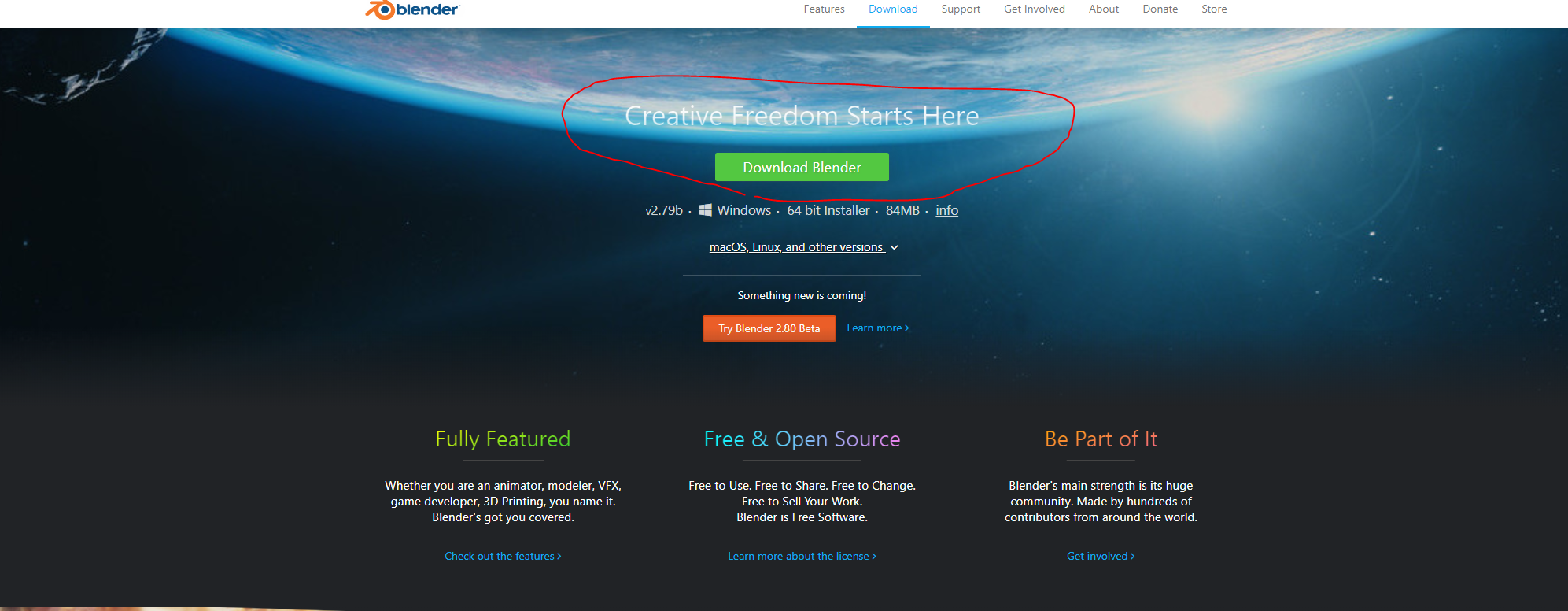
Task: Open the Check out the features link
Action: point(503,556)
